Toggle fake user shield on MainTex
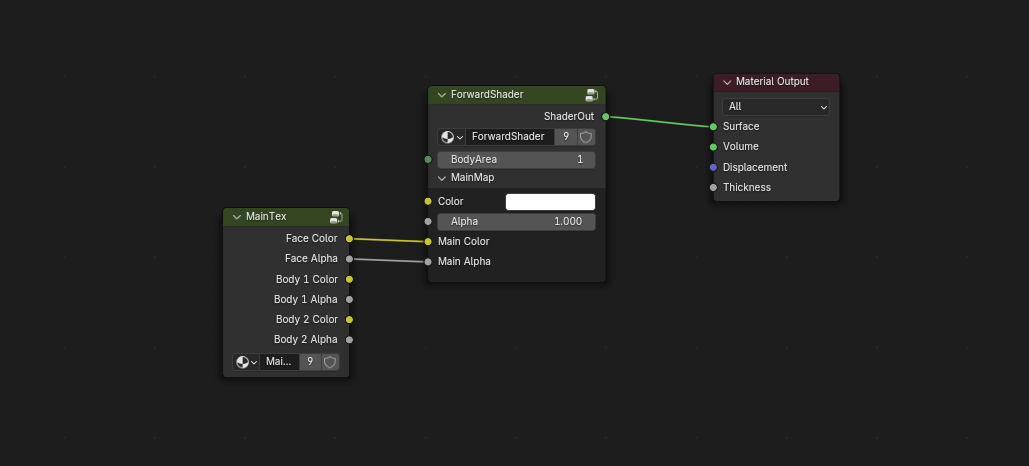1029x466 pixels. coord(330,362)
